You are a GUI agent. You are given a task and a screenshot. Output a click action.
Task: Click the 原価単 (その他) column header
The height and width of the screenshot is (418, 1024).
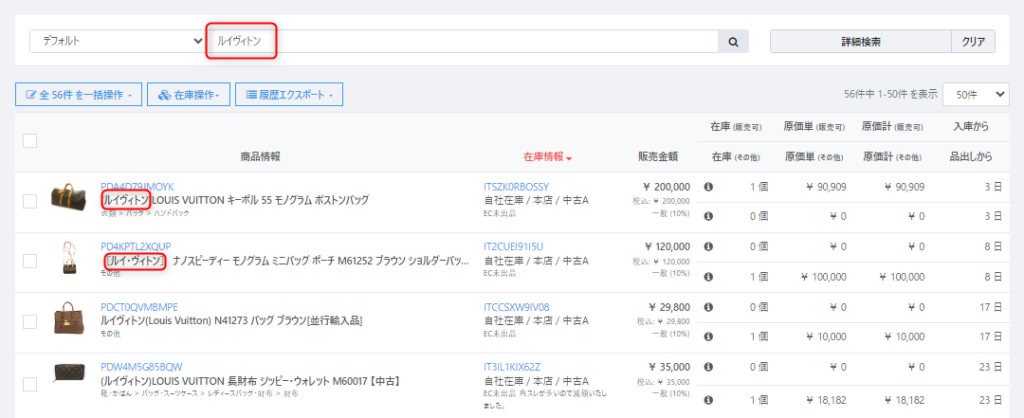[x=814, y=157]
